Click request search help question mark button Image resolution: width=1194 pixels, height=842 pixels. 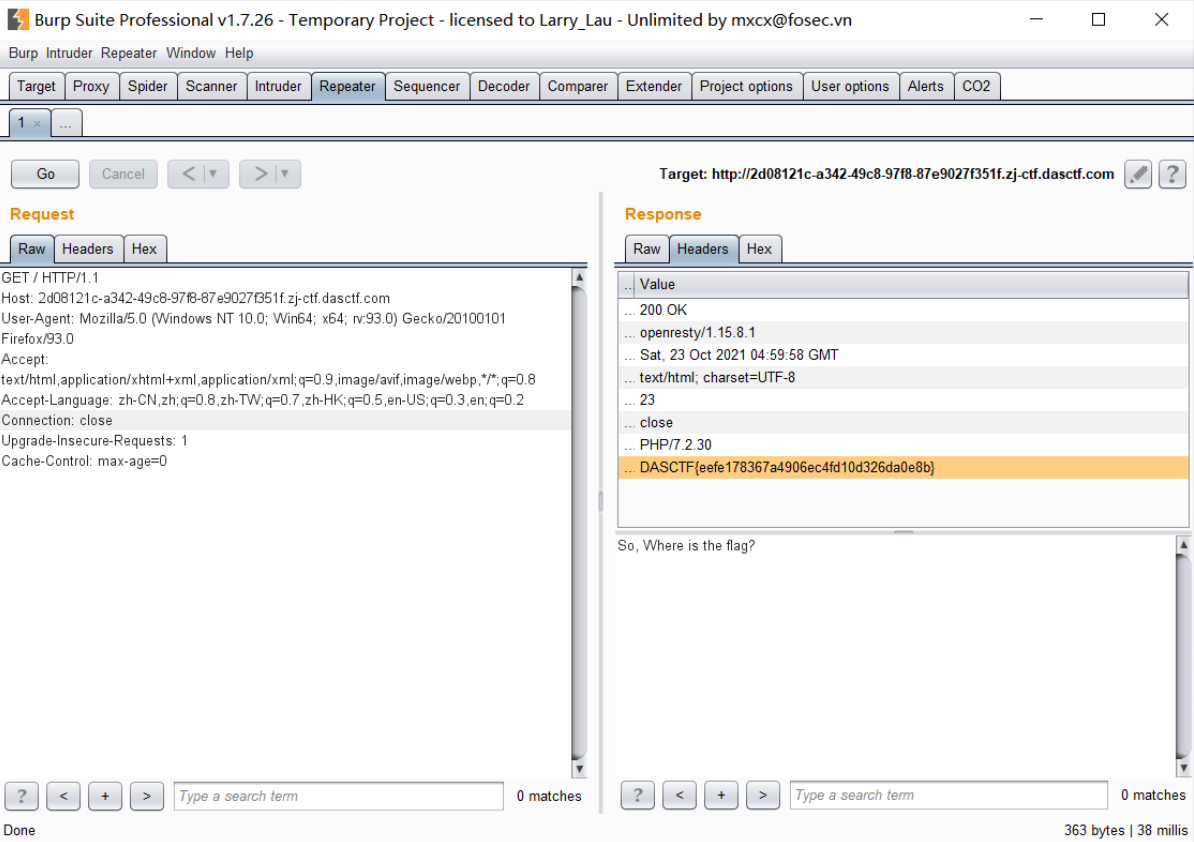pos(21,796)
